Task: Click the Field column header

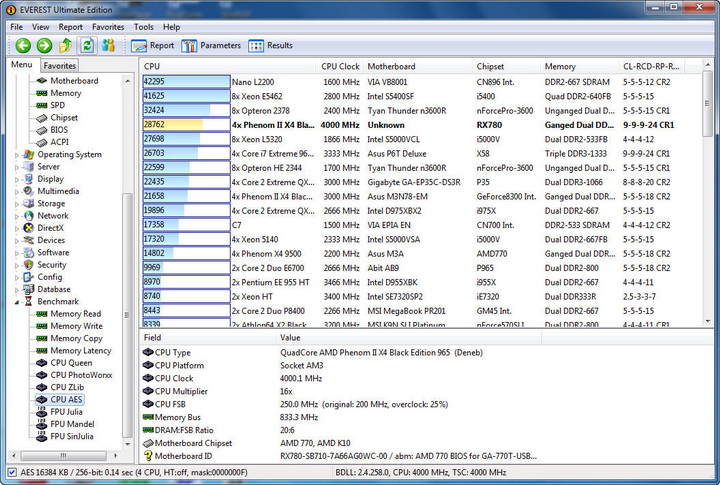Action: [208, 338]
